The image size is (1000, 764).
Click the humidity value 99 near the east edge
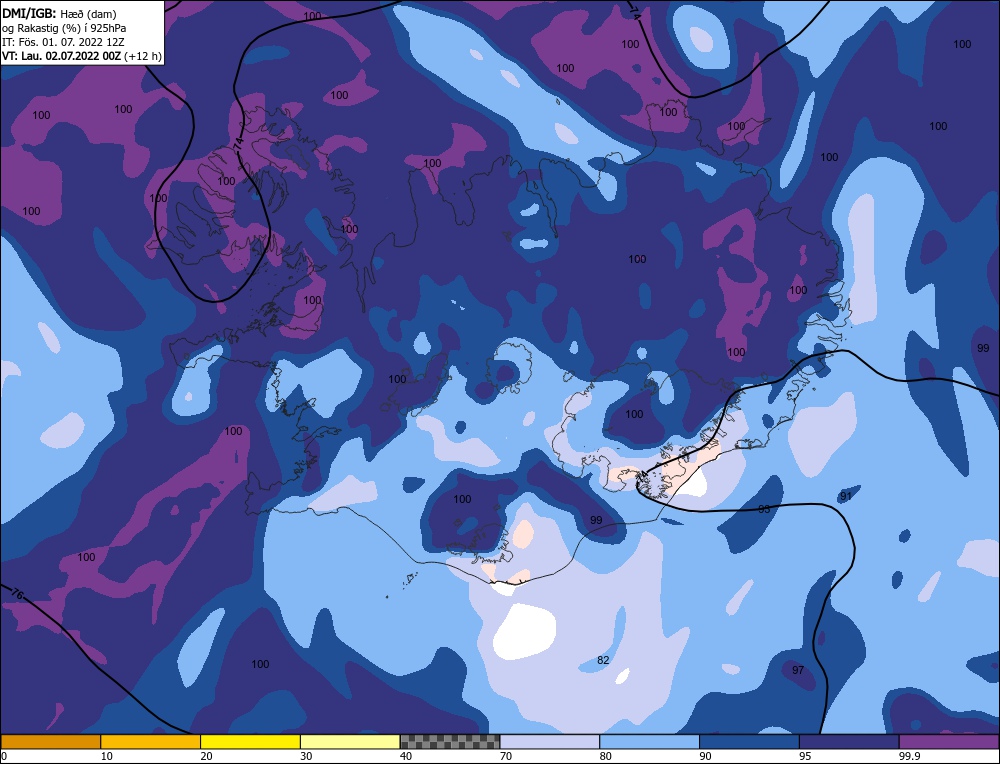(x=983, y=348)
